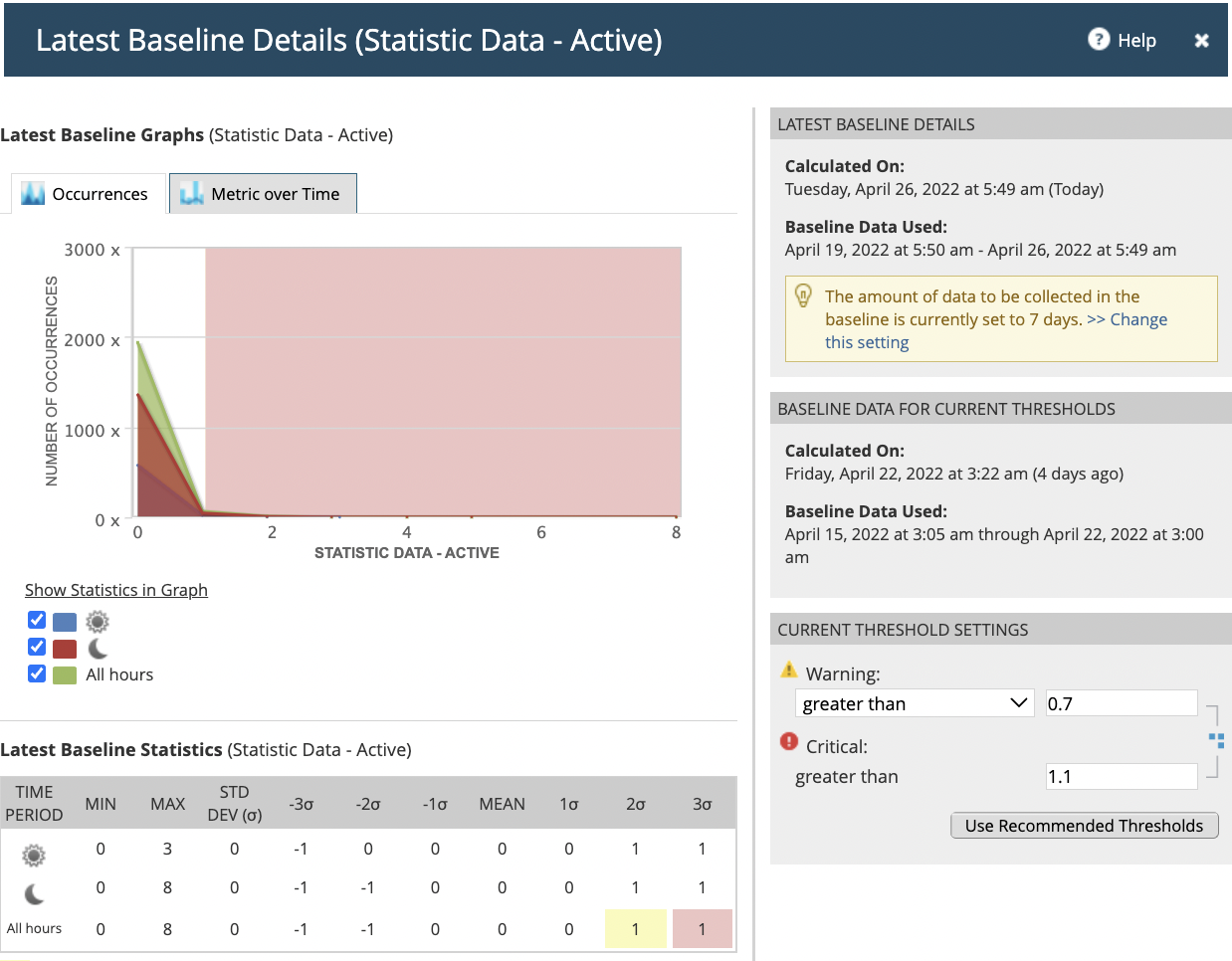Click the nighttime moon icon in graph legend
Image resolution: width=1232 pixels, height=961 pixels.
click(98, 649)
